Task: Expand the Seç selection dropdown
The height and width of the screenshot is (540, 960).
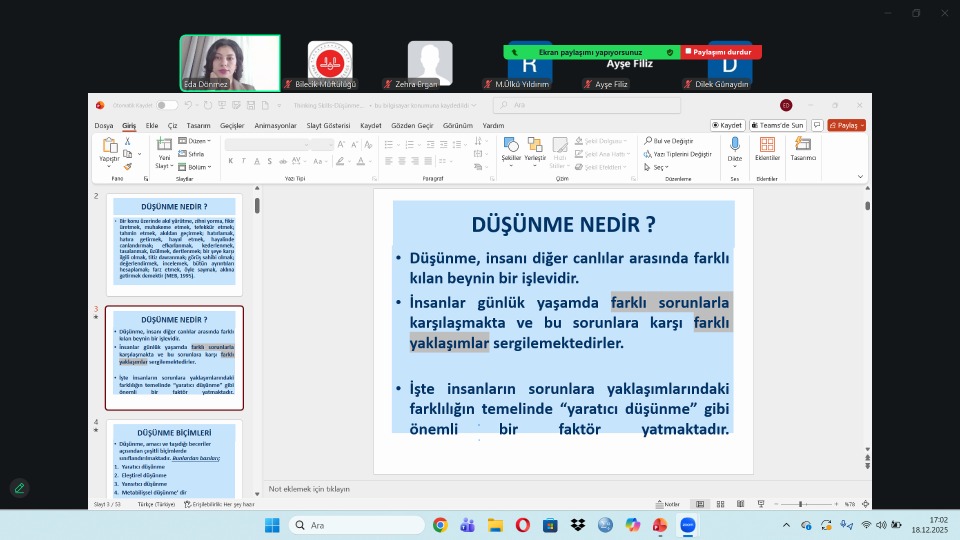Action: click(x=660, y=167)
